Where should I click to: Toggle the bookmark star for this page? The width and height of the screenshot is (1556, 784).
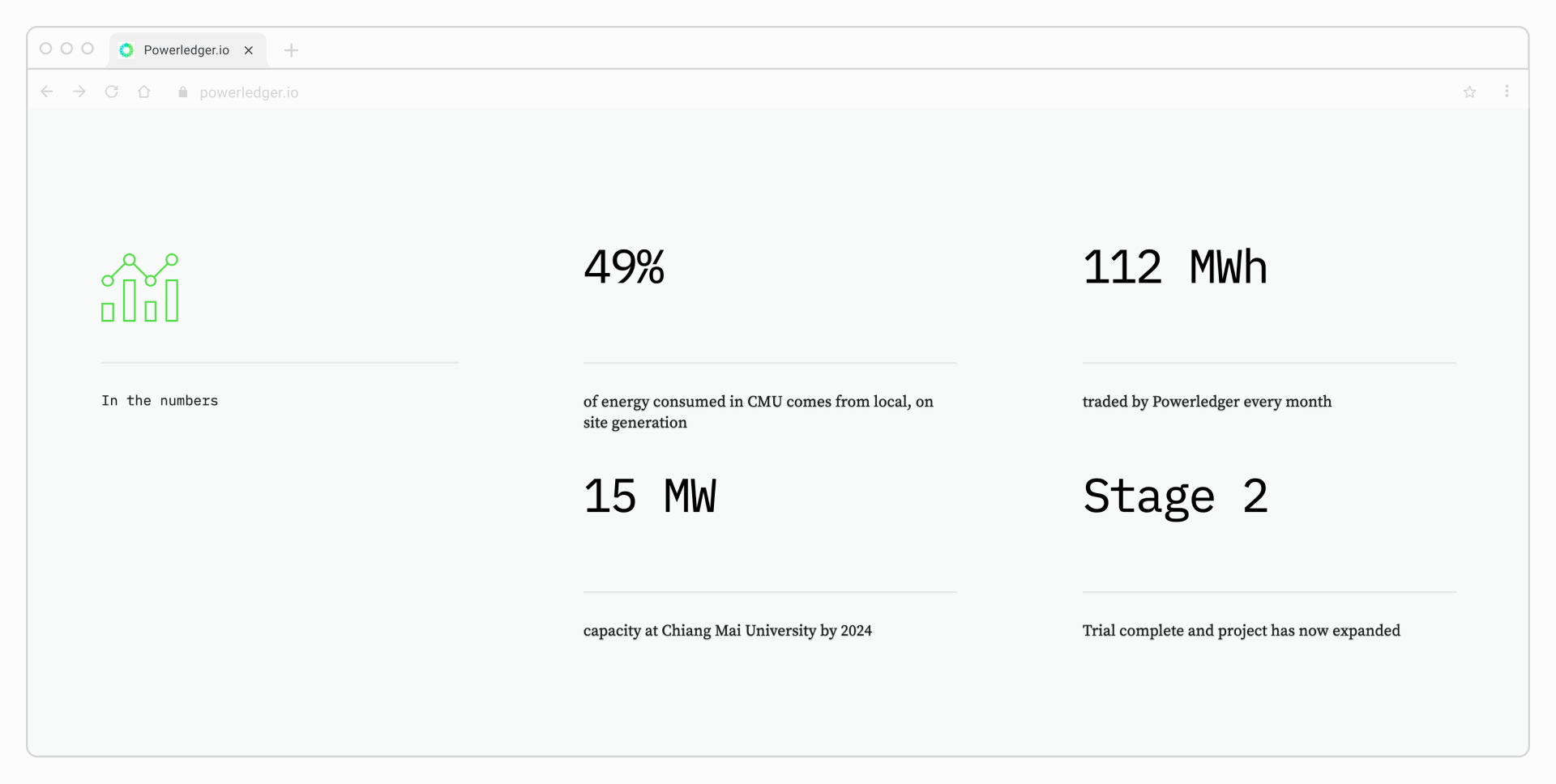click(1469, 92)
